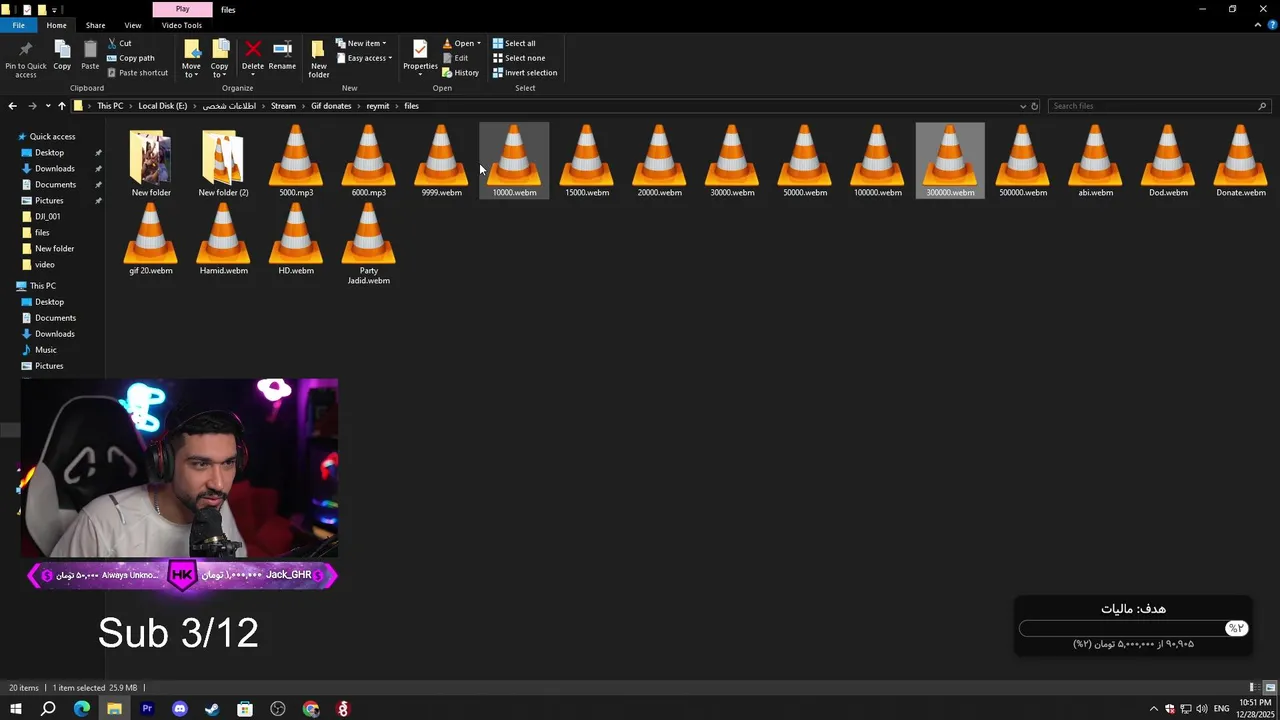Open file History from ribbon
The image size is (1280, 720).
pyautogui.click(x=460, y=72)
